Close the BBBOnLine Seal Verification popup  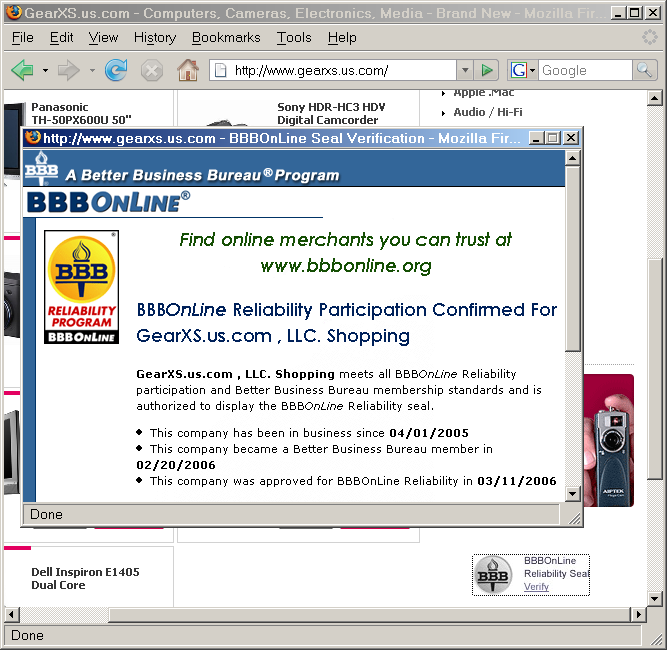(x=571, y=138)
